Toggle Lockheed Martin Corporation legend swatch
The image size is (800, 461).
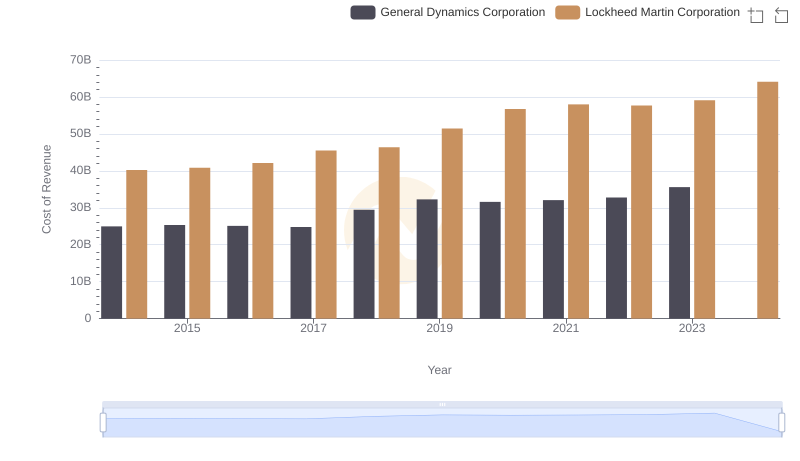click(567, 12)
